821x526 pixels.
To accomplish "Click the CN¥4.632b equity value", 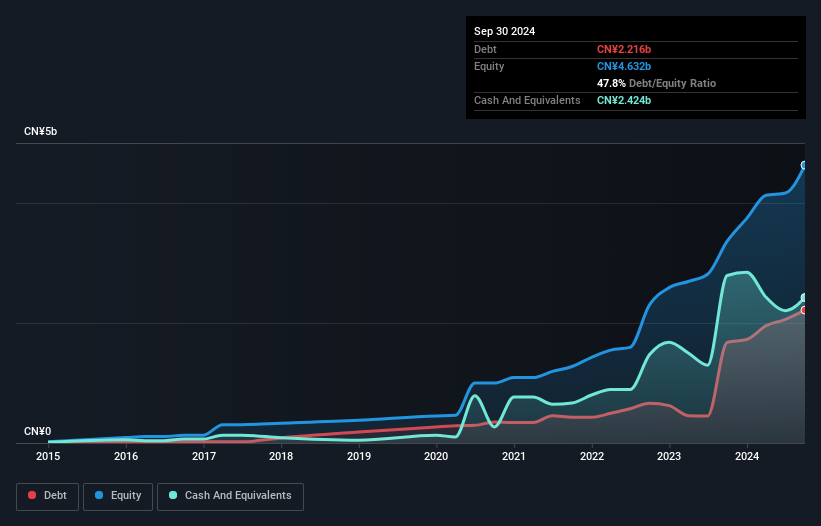I will coord(624,66).
